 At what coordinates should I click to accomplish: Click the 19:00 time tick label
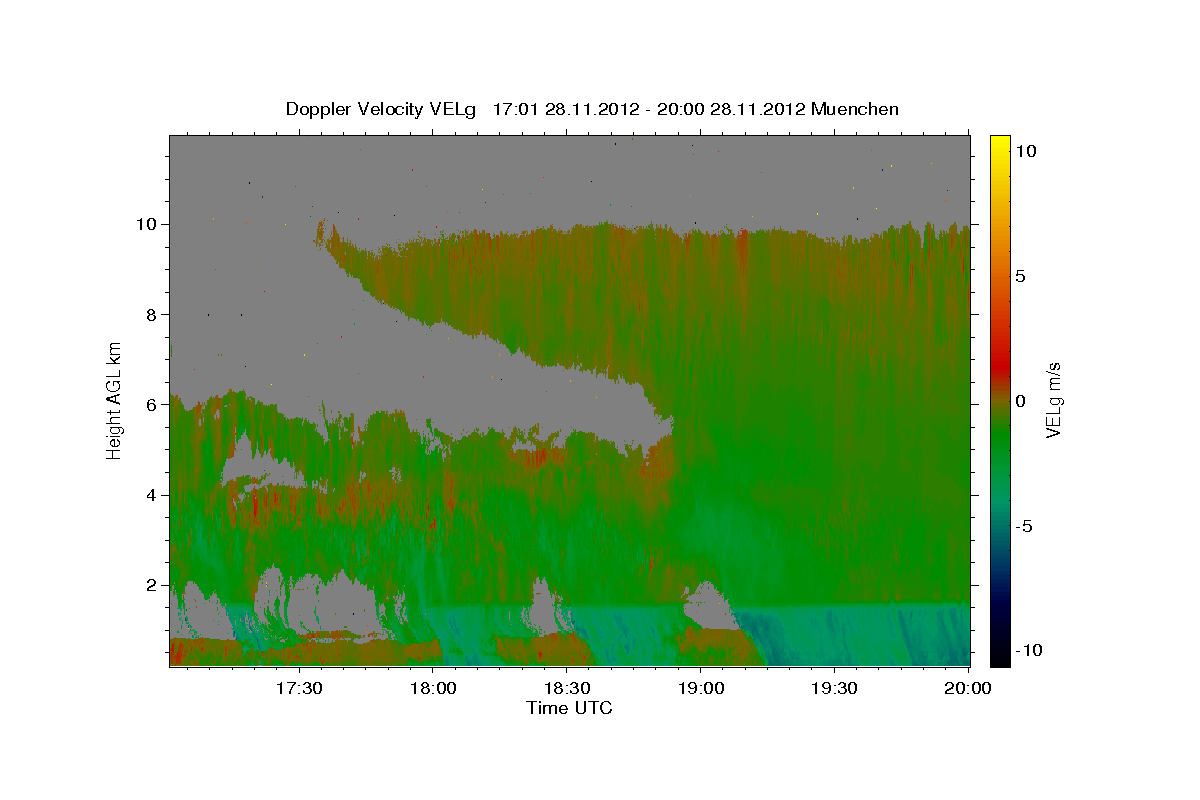coord(700,689)
